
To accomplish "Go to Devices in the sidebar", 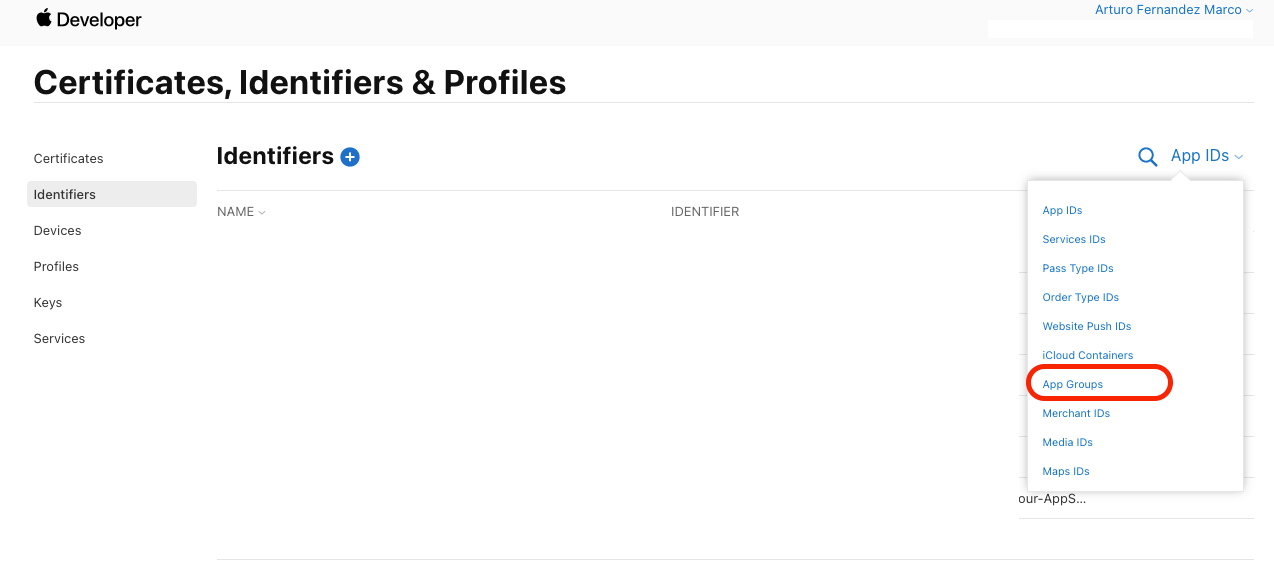I will [x=57, y=230].
